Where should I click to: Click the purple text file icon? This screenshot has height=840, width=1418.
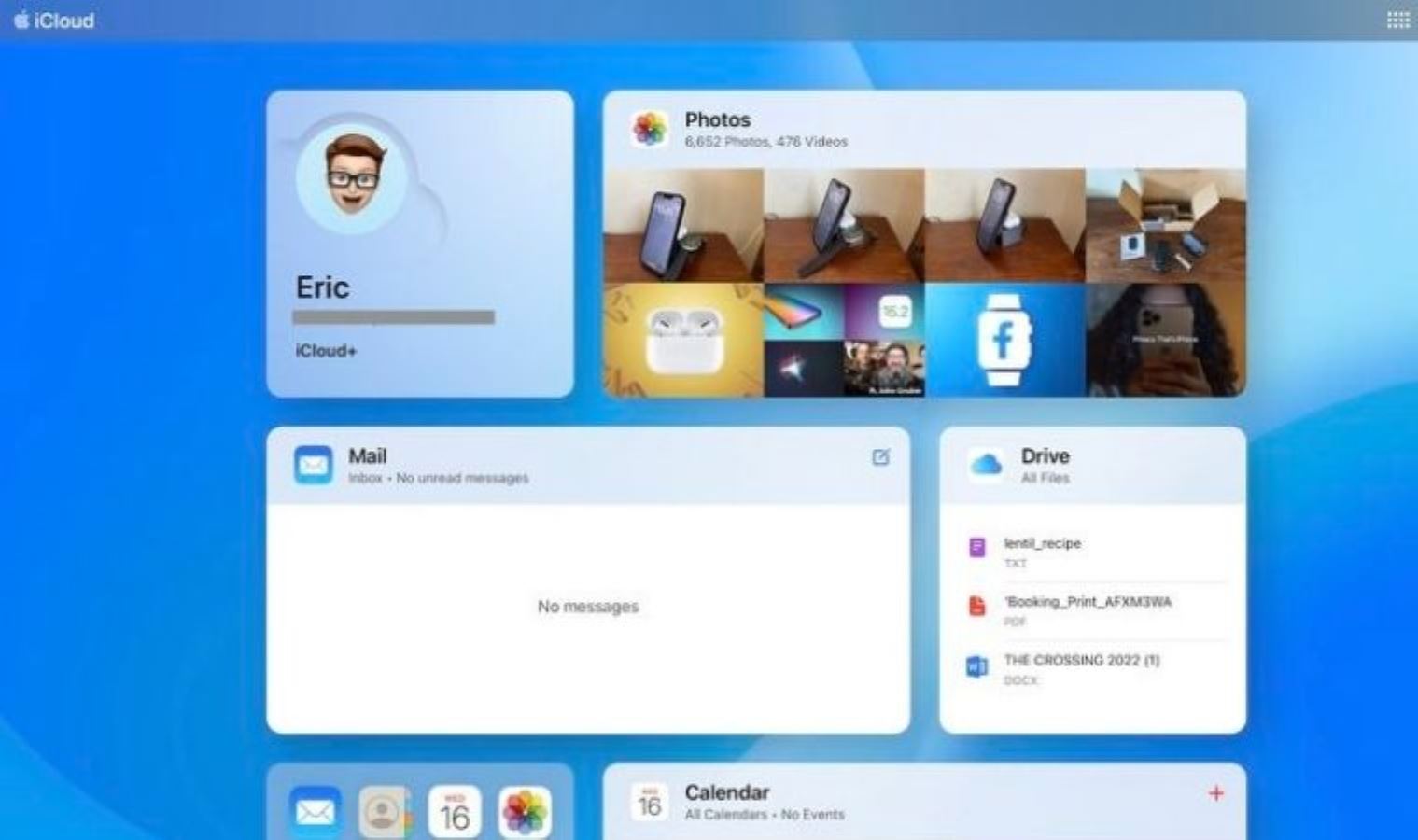976,547
